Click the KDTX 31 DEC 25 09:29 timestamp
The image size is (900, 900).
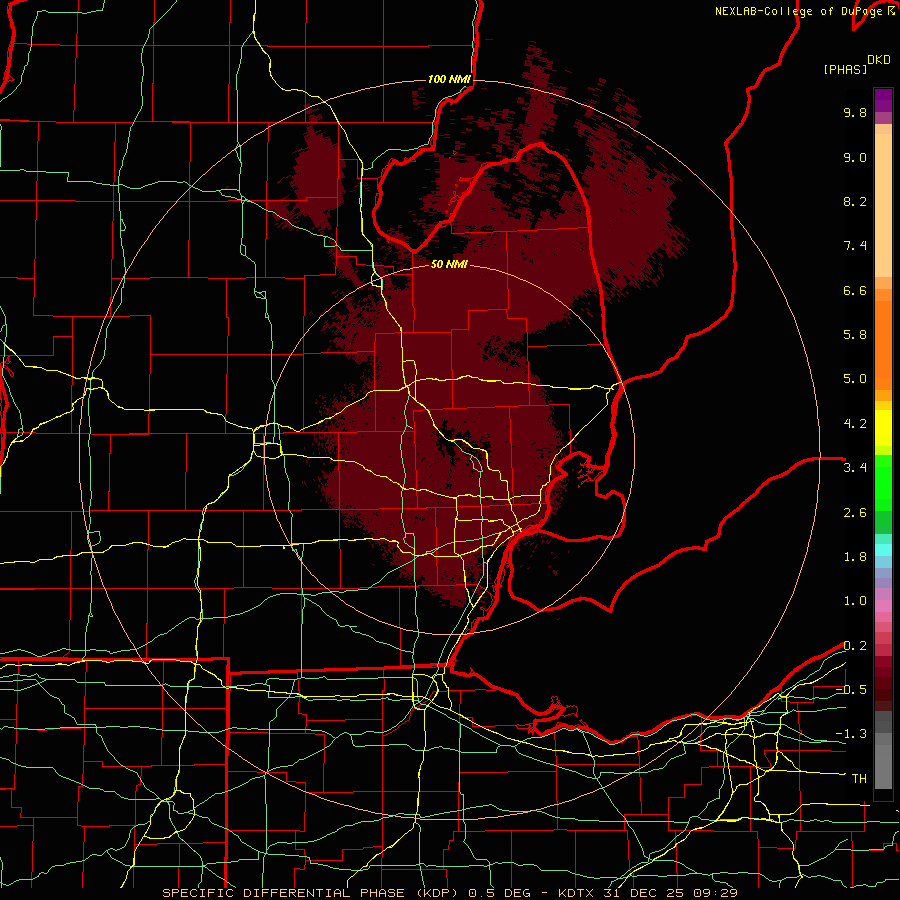pos(647,893)
